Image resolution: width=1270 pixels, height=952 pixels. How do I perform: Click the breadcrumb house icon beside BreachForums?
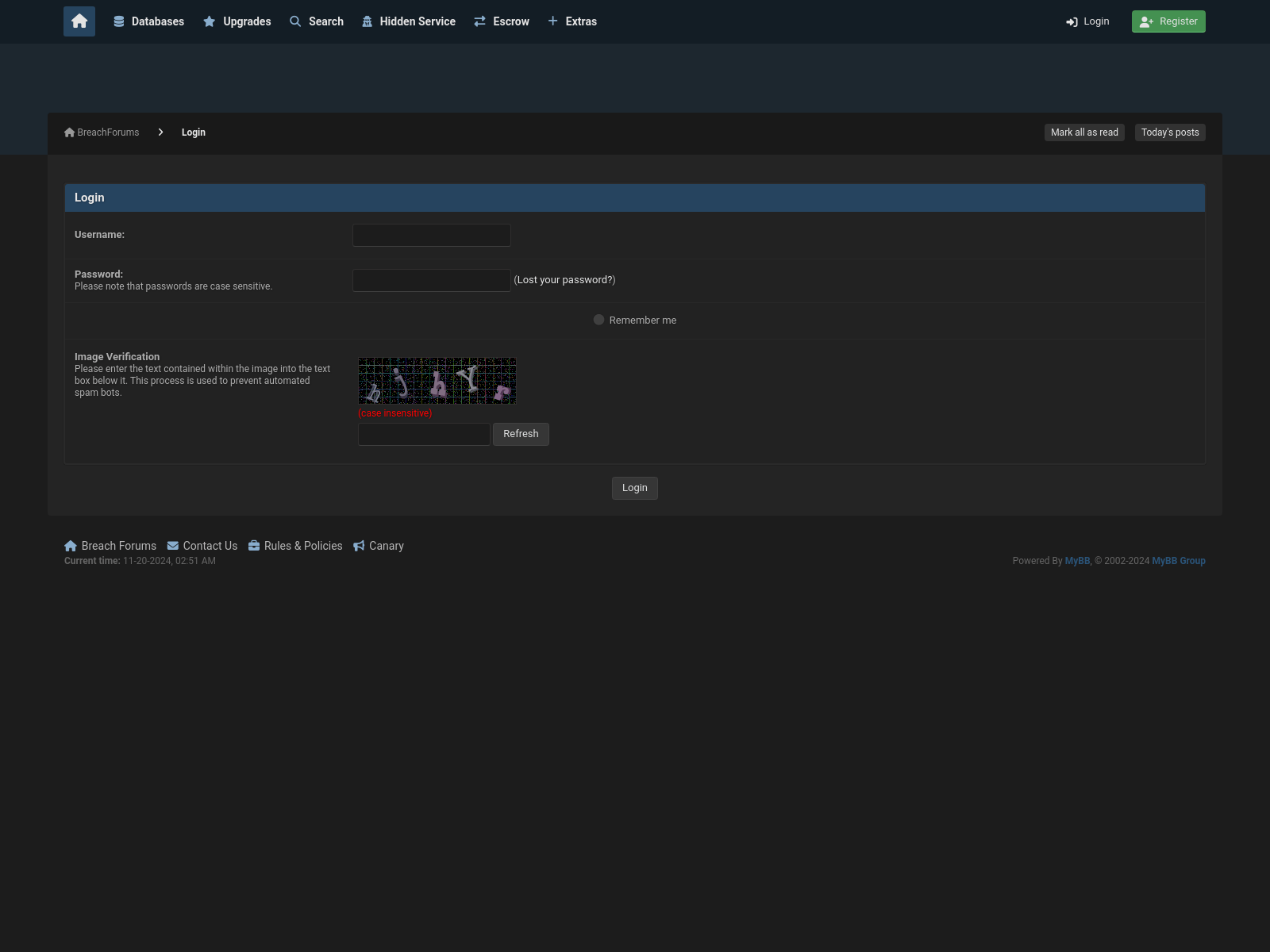(70, 132)
